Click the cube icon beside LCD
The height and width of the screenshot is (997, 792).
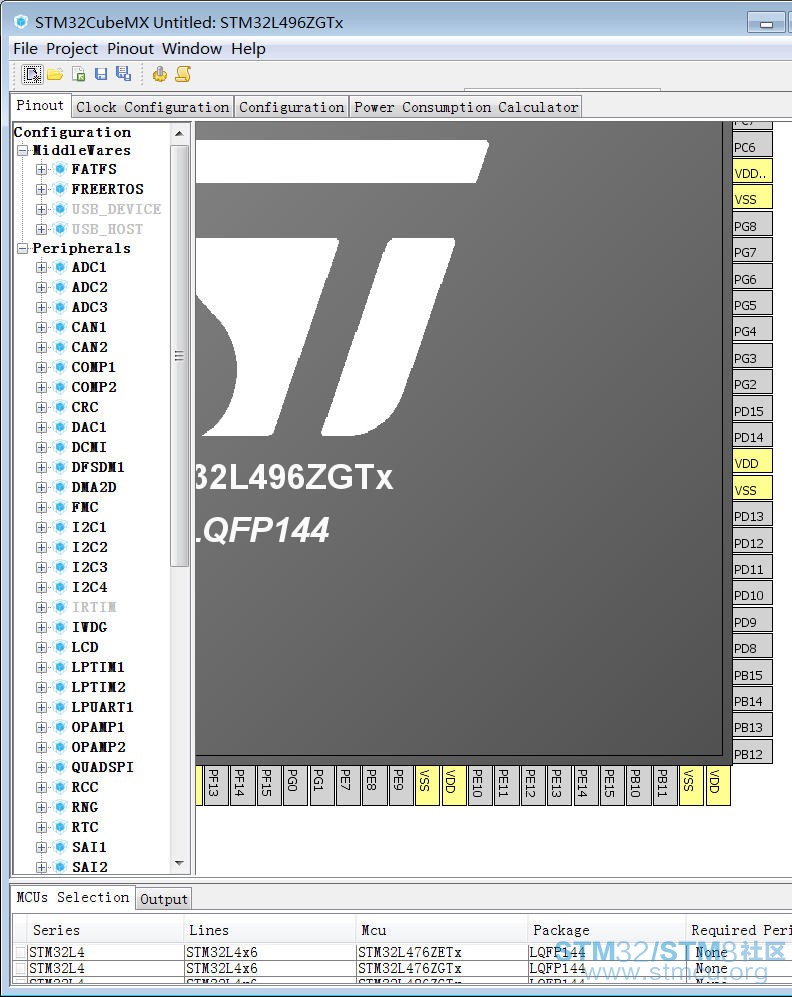coord(60,647)
